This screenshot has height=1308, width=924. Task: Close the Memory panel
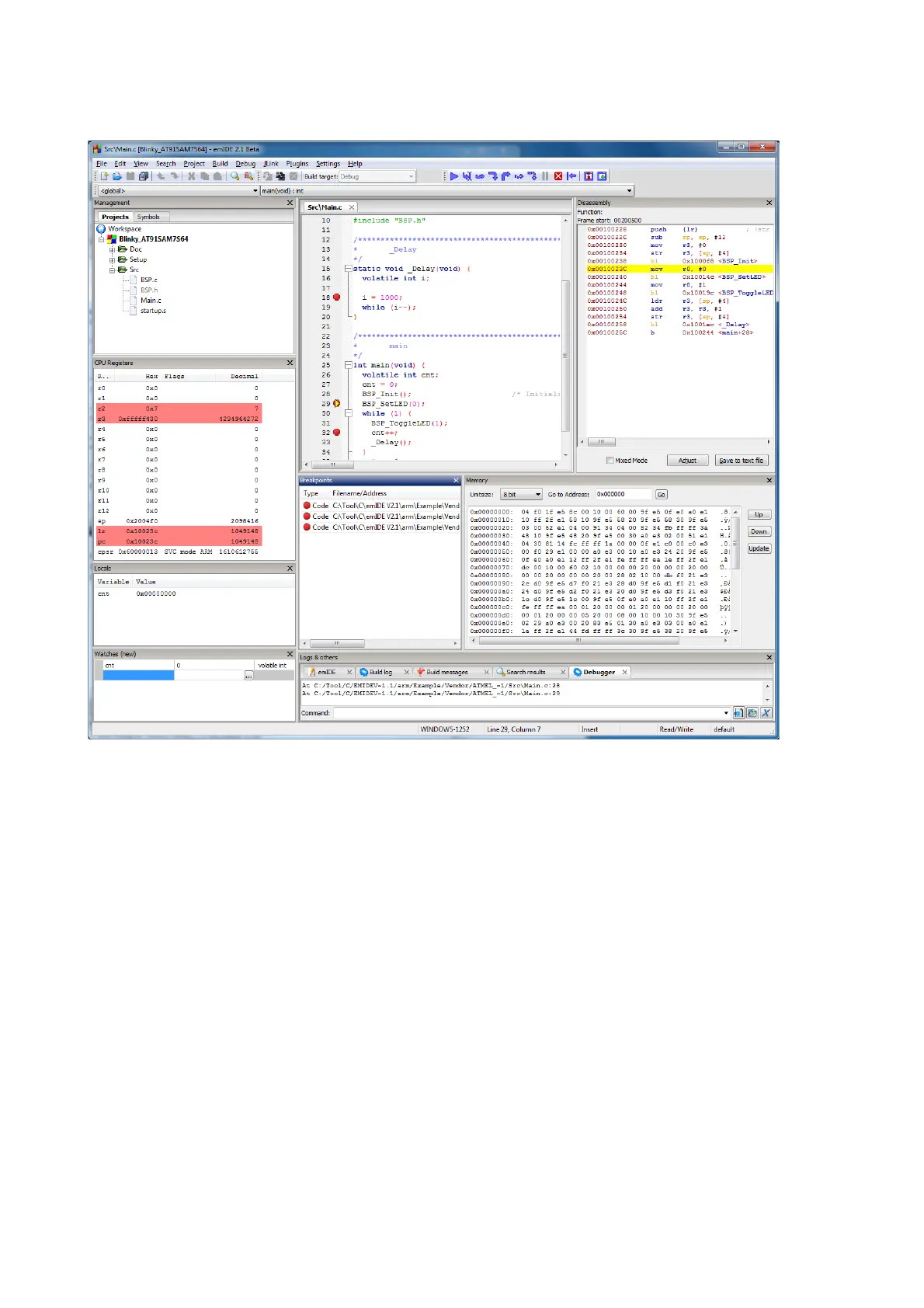pyautogui.click(x=769, y=480)
